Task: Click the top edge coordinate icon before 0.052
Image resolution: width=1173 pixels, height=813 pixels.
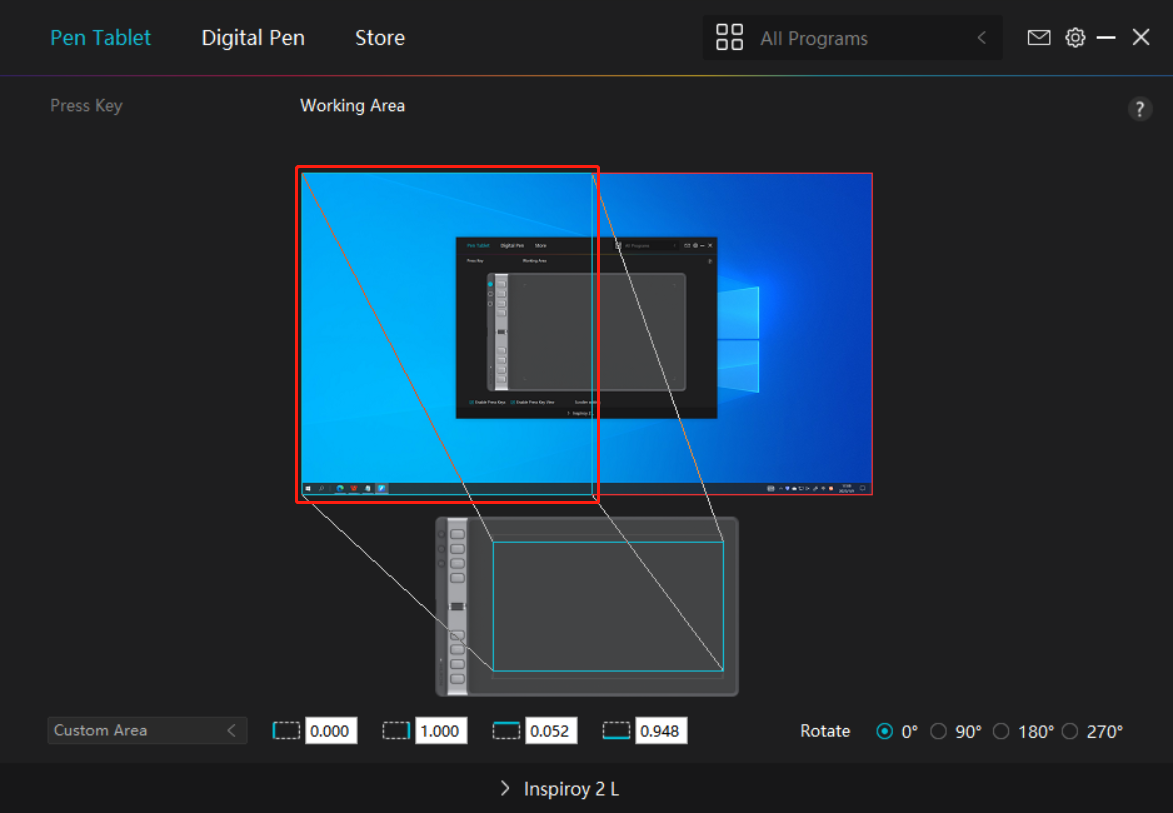Action: tap(507, 730)
